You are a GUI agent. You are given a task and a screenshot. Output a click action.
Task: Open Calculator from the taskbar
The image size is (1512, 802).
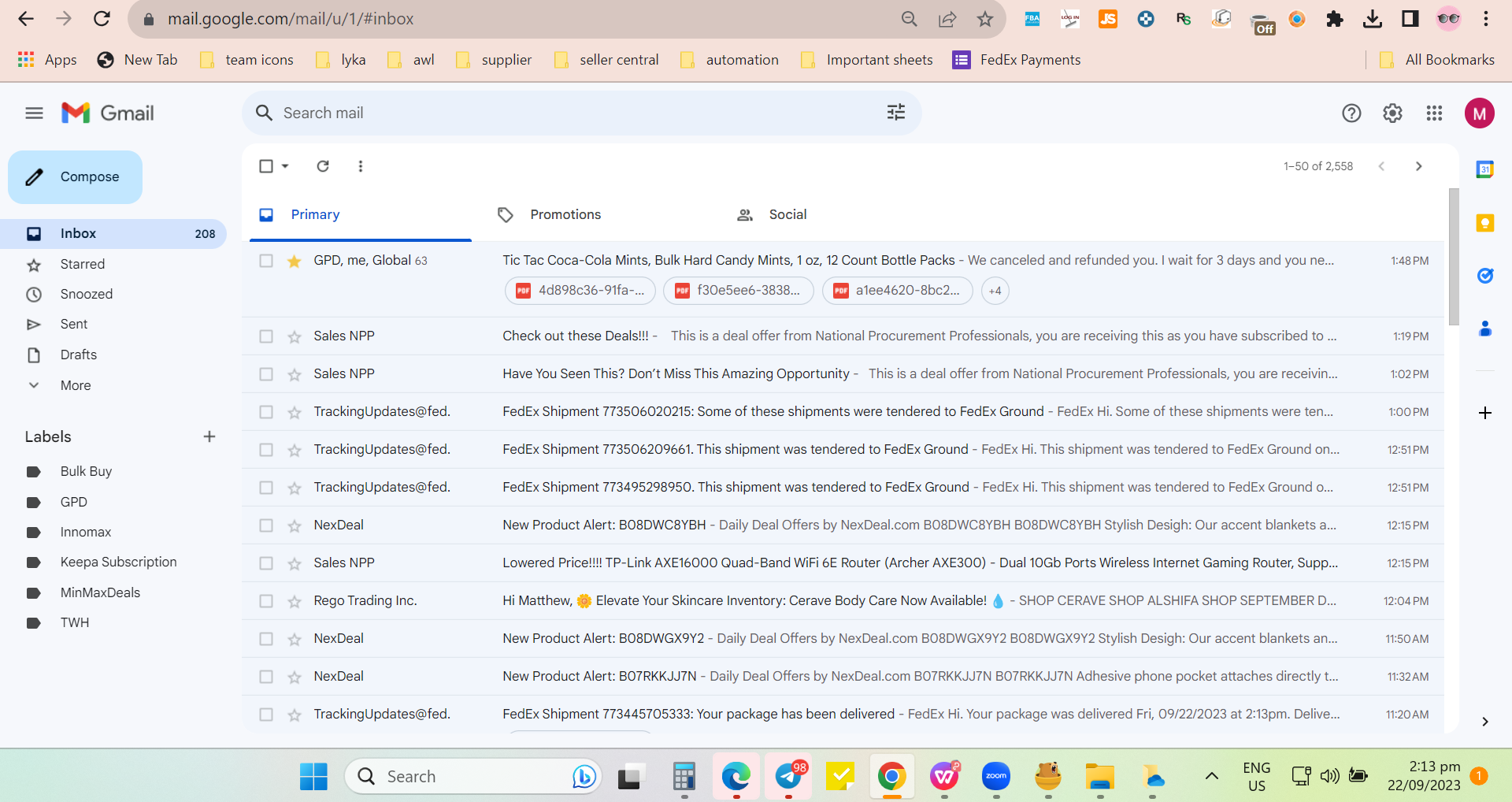684,777
